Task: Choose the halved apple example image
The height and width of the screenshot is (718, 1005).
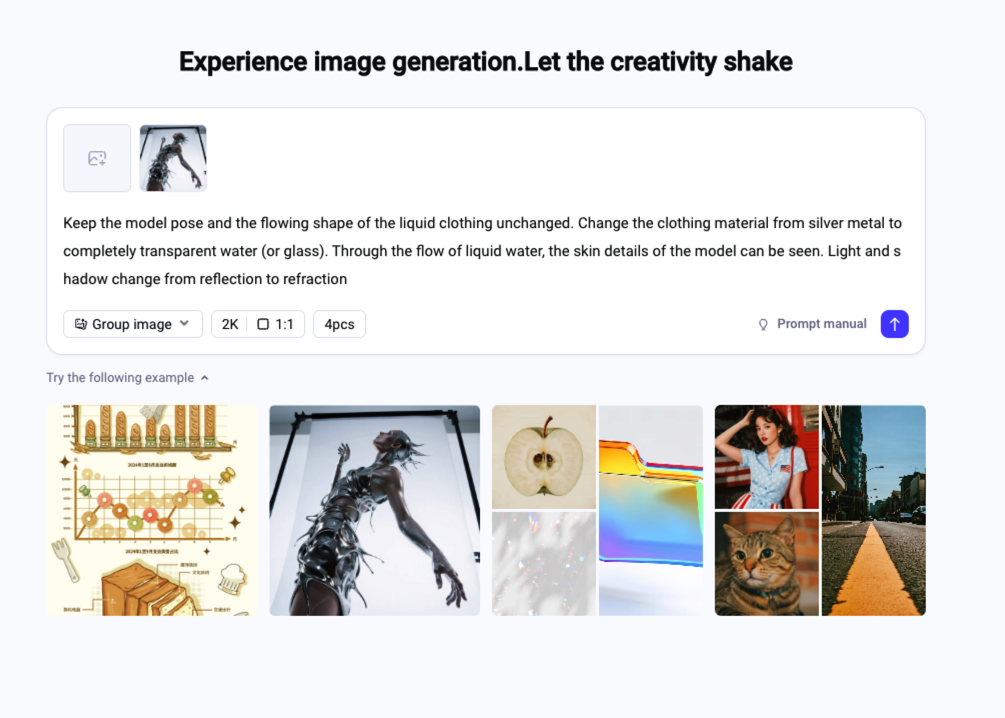Action: [x=543, y=456]
